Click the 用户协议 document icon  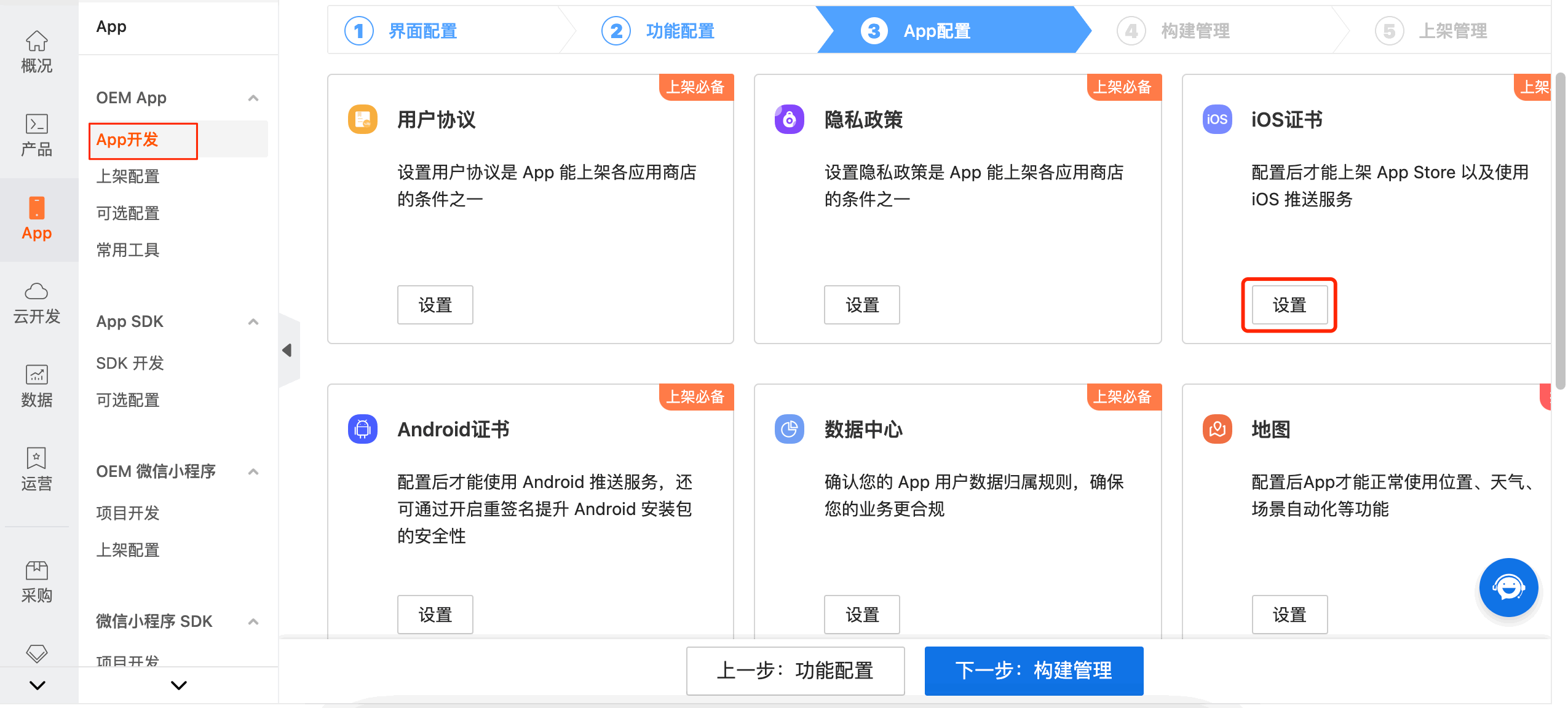click(362, 119)
